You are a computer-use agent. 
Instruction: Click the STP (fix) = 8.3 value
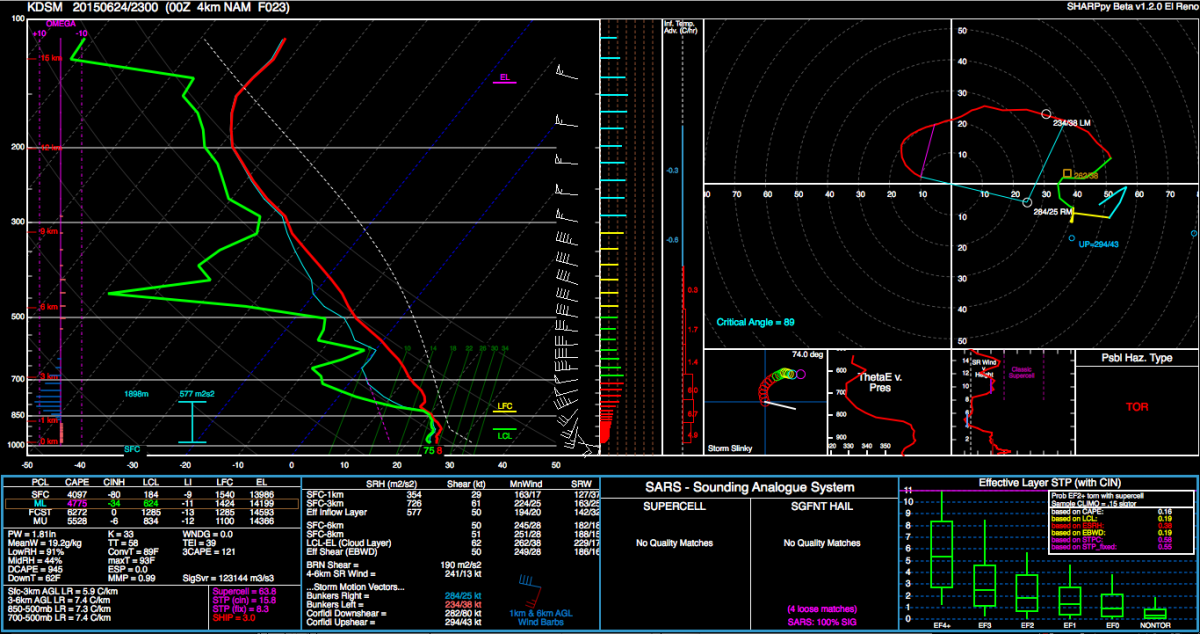pyautogui.click(x=241, y=608)
